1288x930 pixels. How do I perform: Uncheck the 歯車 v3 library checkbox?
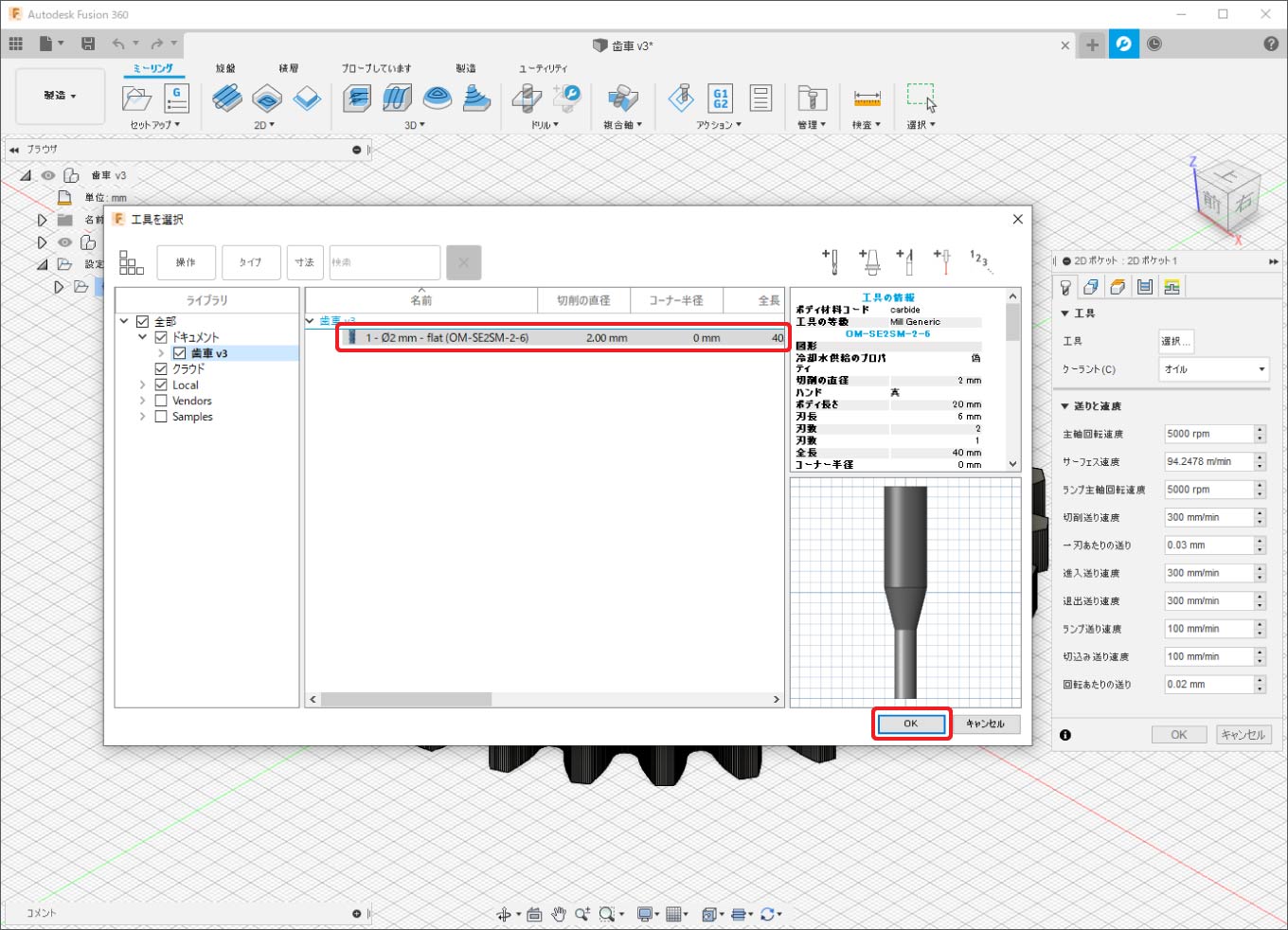point(179,353)
